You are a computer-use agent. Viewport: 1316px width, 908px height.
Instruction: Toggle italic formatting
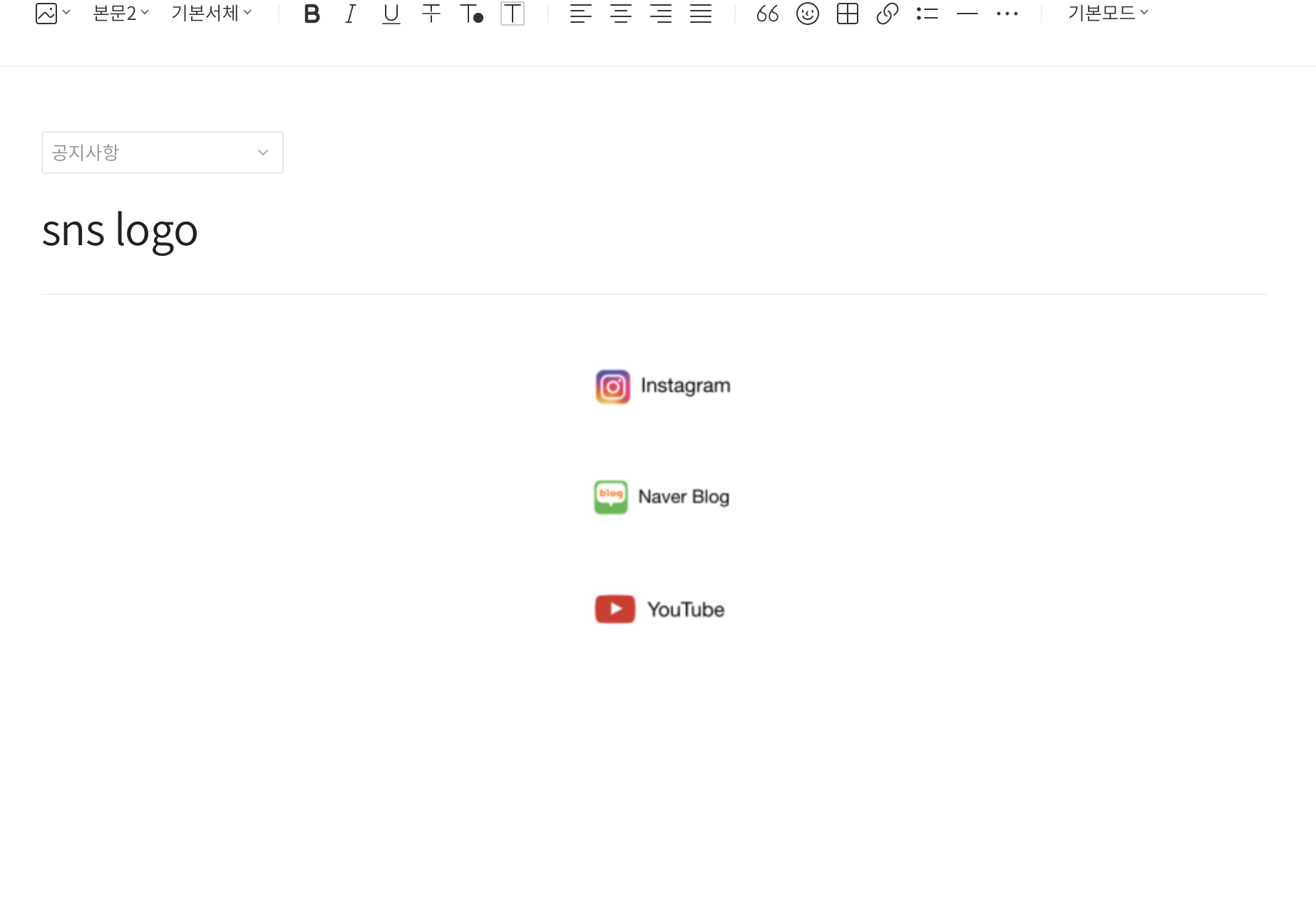pos(350,14)
